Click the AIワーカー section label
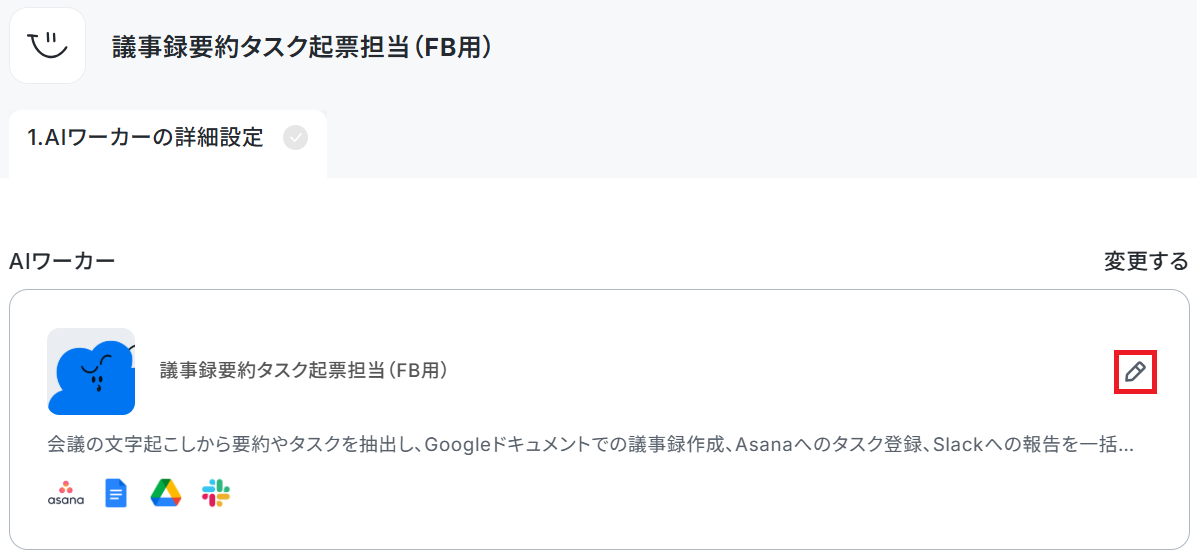The width and height of the screenshot is (1197, 556). coord(62,261)
